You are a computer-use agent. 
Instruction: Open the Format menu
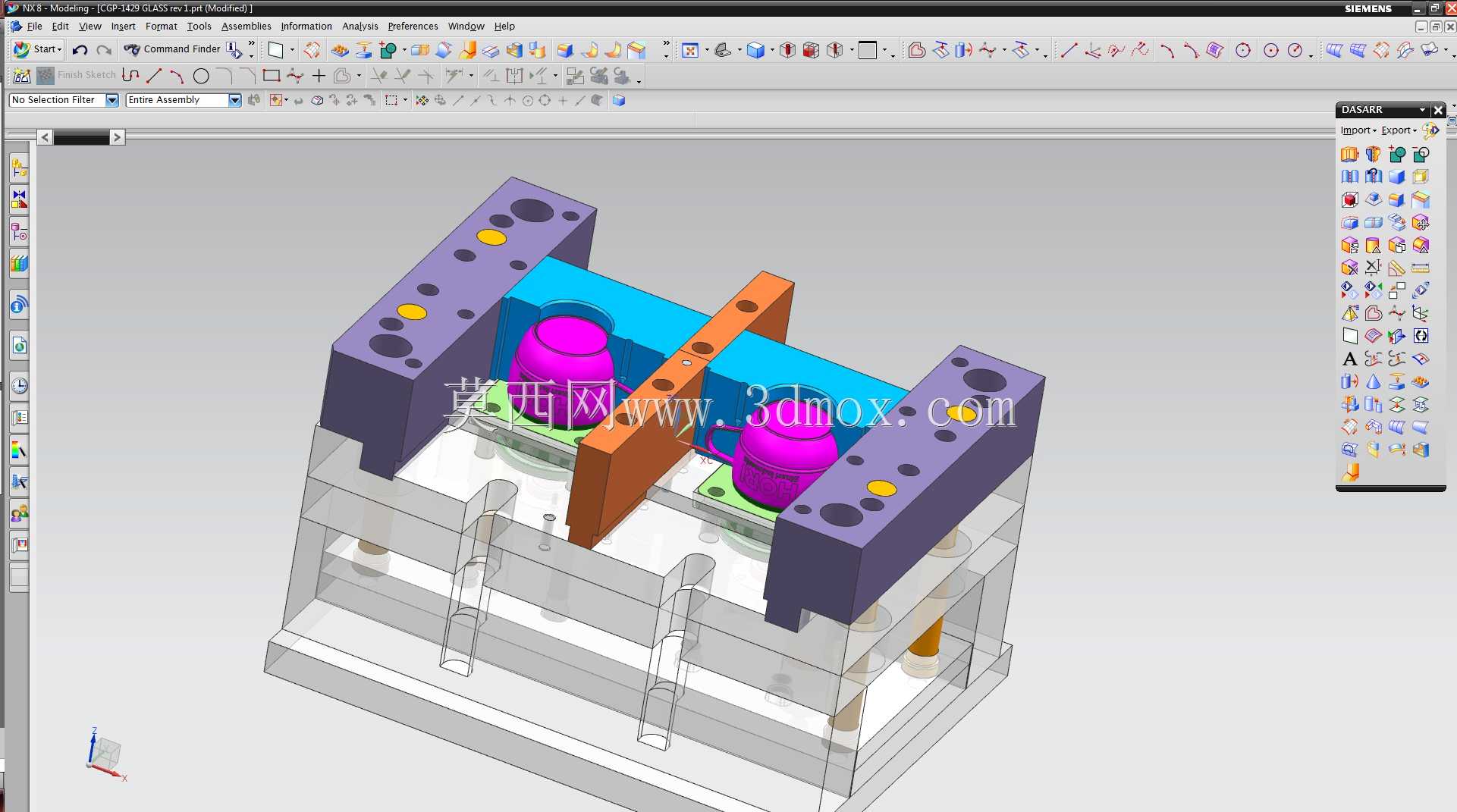161,27
